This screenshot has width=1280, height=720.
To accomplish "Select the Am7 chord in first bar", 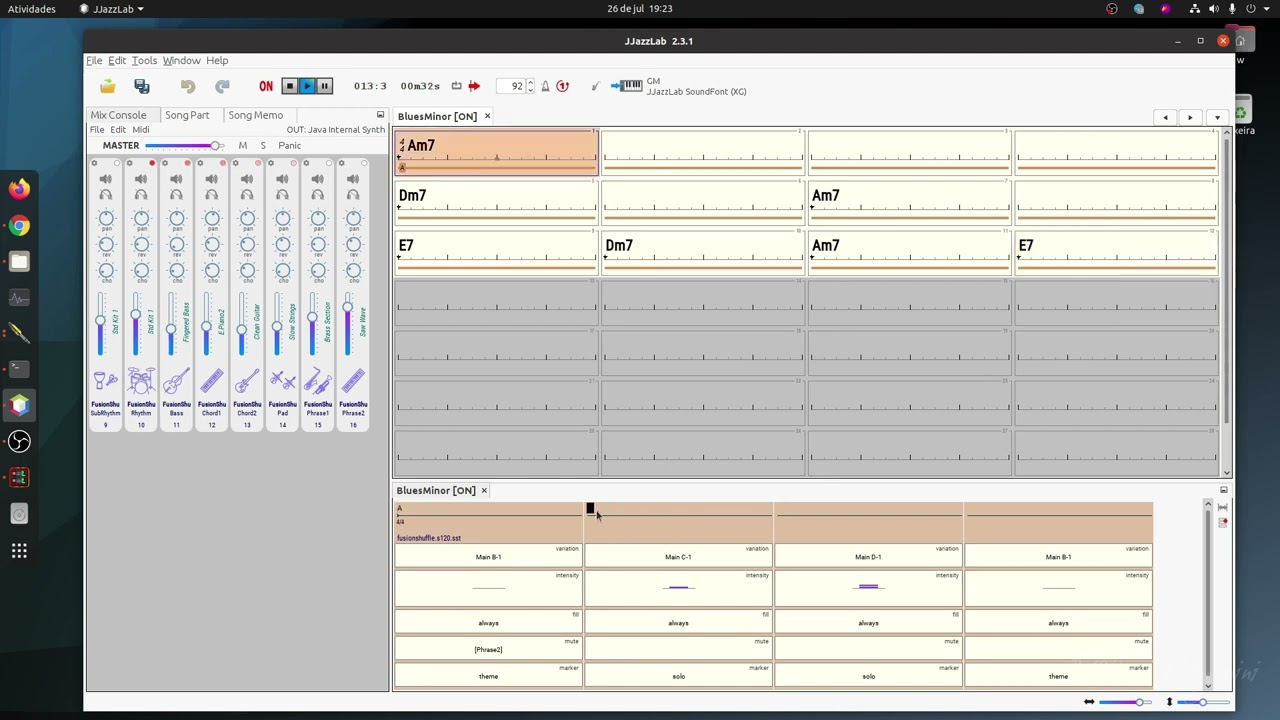I will pyautogui.click(x=421, y=146).
